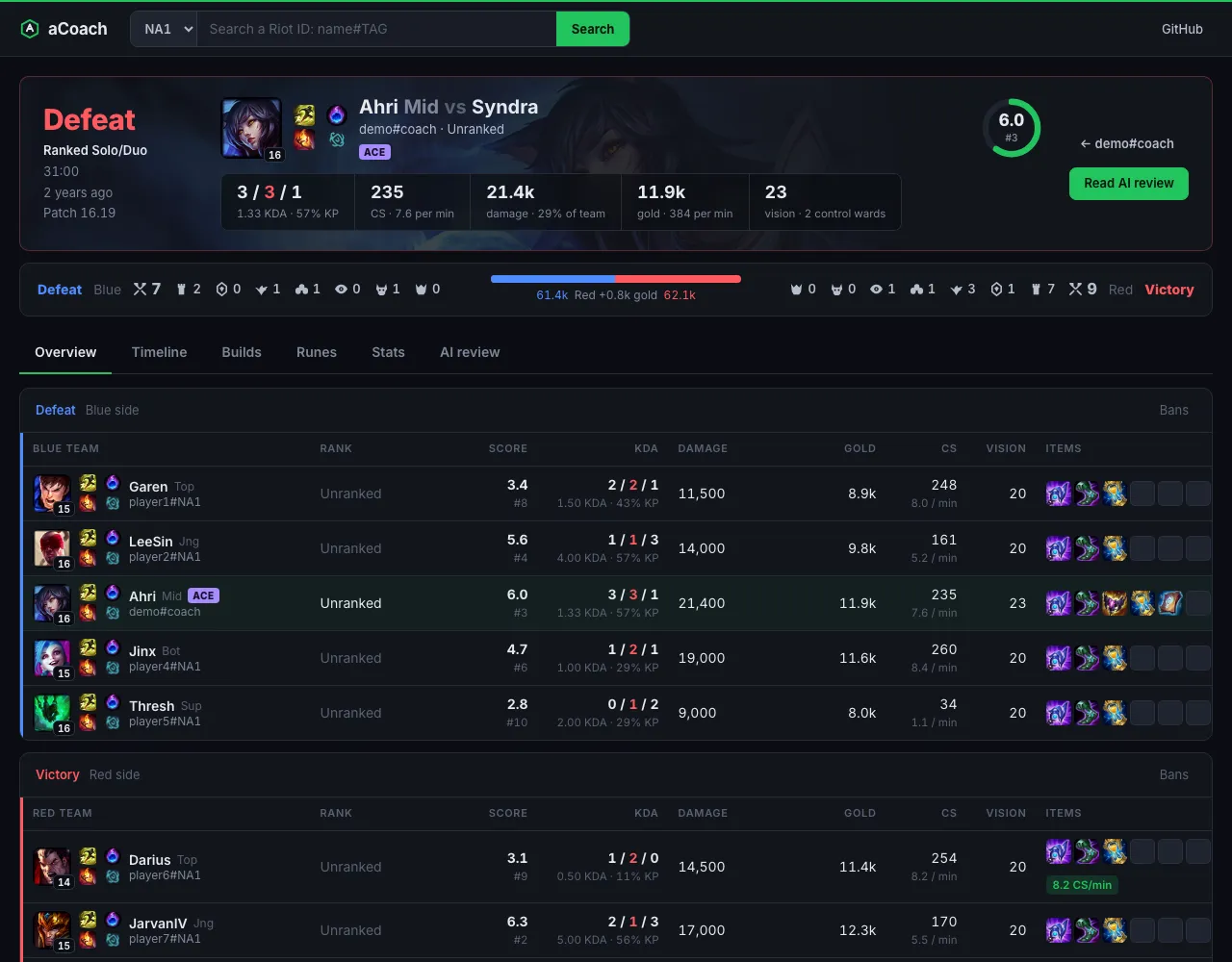
Task: Click the 21.4k damage stat in the header
Action: tap(546, 201)
